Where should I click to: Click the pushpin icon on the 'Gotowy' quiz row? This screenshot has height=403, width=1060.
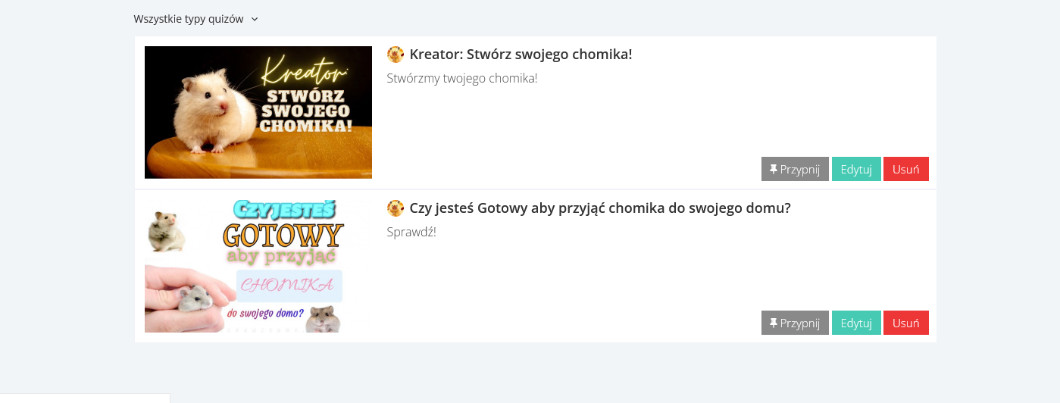(x=773, y=323)
